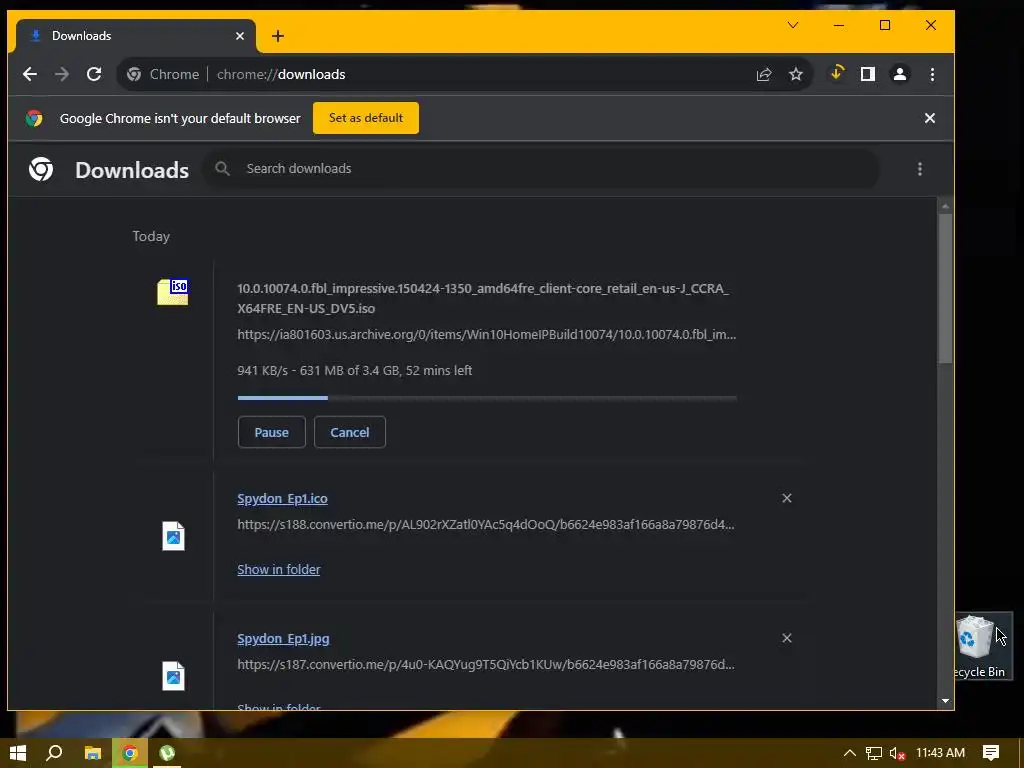1024x768 pixels.
Task: Click the network status tray icon
Action: (x=874, y=753)
